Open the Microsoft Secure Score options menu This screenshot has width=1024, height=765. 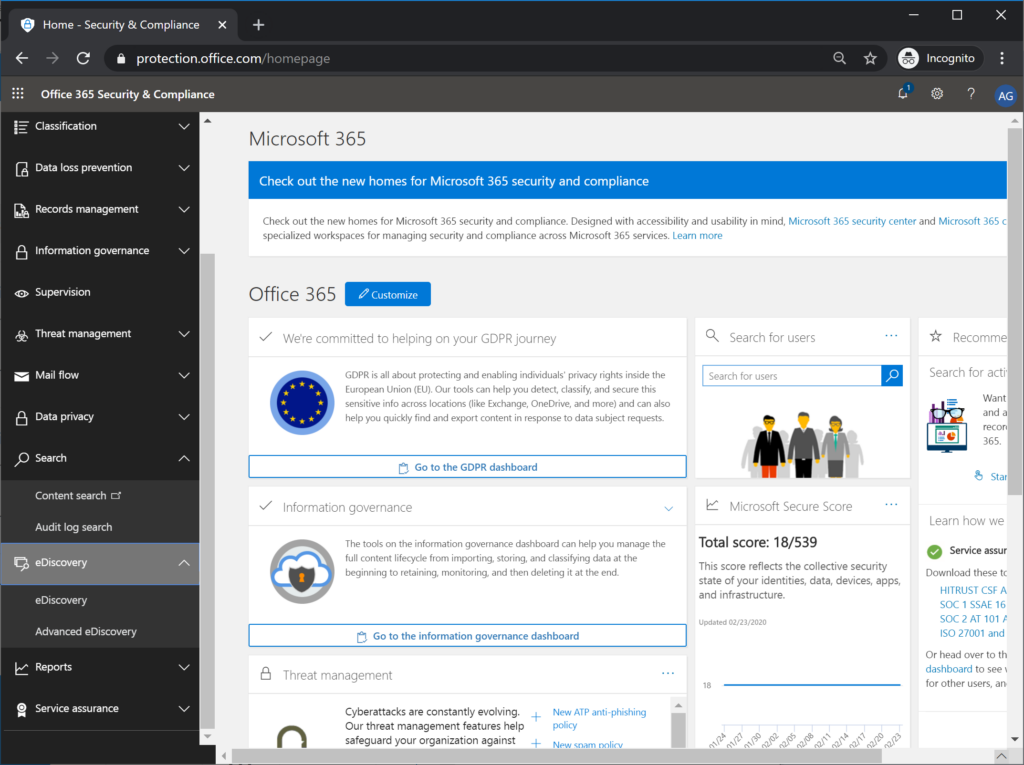[x=890, y=505]
